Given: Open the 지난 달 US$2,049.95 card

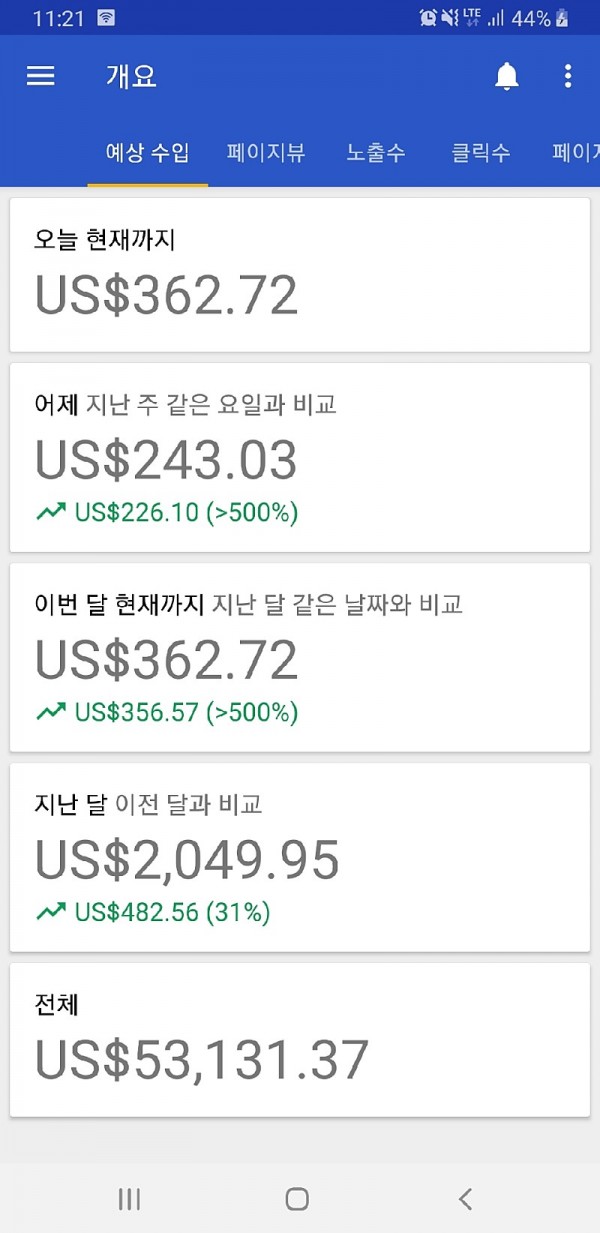Looking at the screenshot, I should (300, 858).
